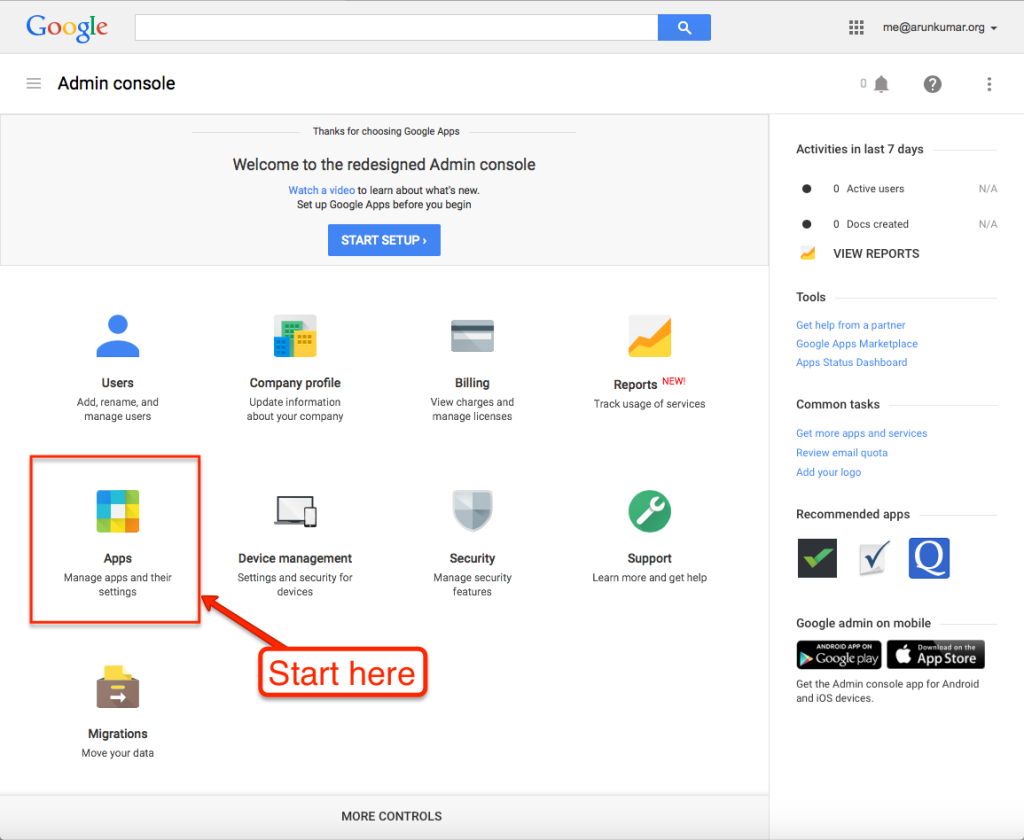Click the Google Play store badge

click(x=839, y=654)
